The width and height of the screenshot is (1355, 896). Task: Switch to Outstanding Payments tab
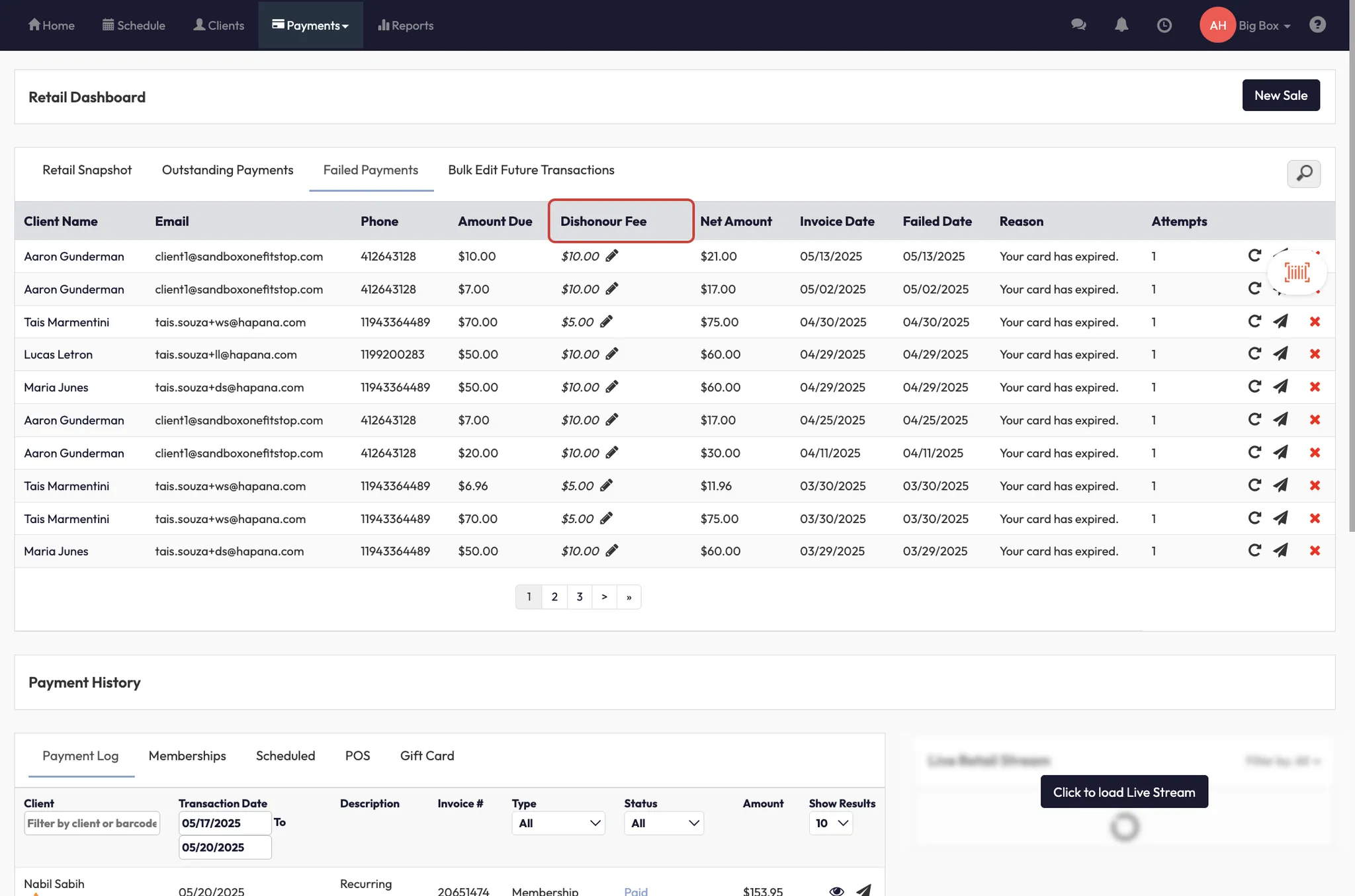point(228,170)
